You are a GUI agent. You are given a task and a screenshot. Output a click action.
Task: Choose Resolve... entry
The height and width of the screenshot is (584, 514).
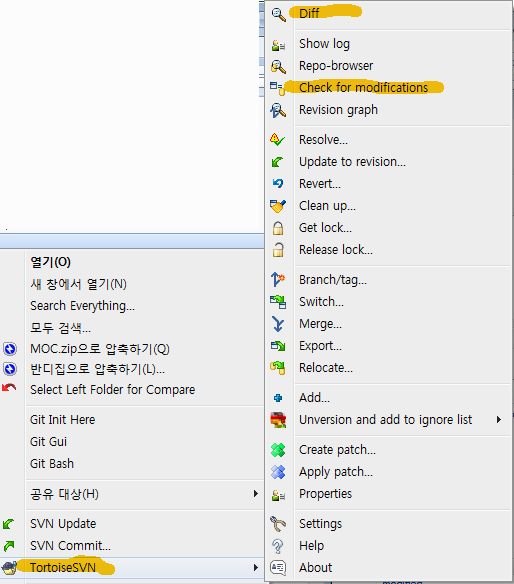pos(323,140)
